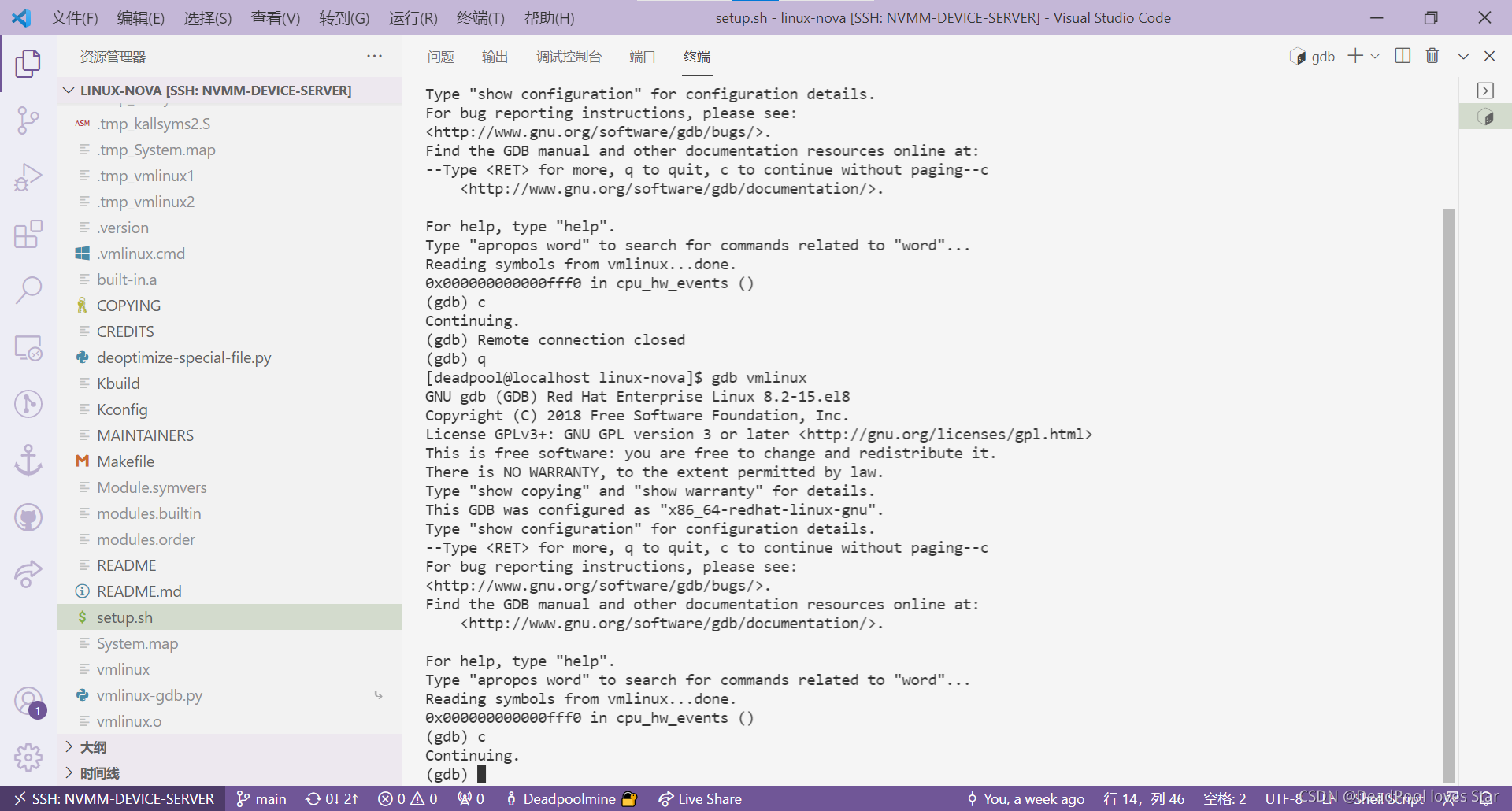Click the VS Code logo icon
The height and width of the screenshot is (811, 1512).
[x=22, y=17]
